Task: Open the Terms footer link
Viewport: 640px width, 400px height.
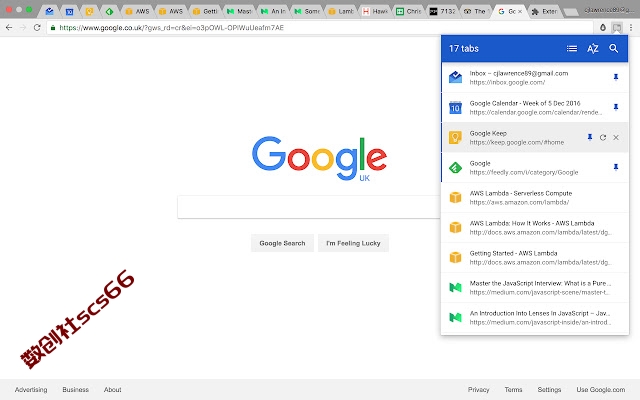Action: (513, 390)
